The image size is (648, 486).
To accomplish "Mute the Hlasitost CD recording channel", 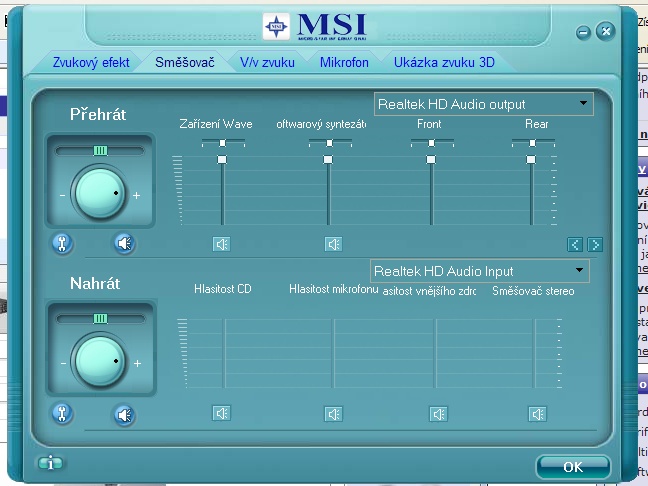I will (222, 413).
